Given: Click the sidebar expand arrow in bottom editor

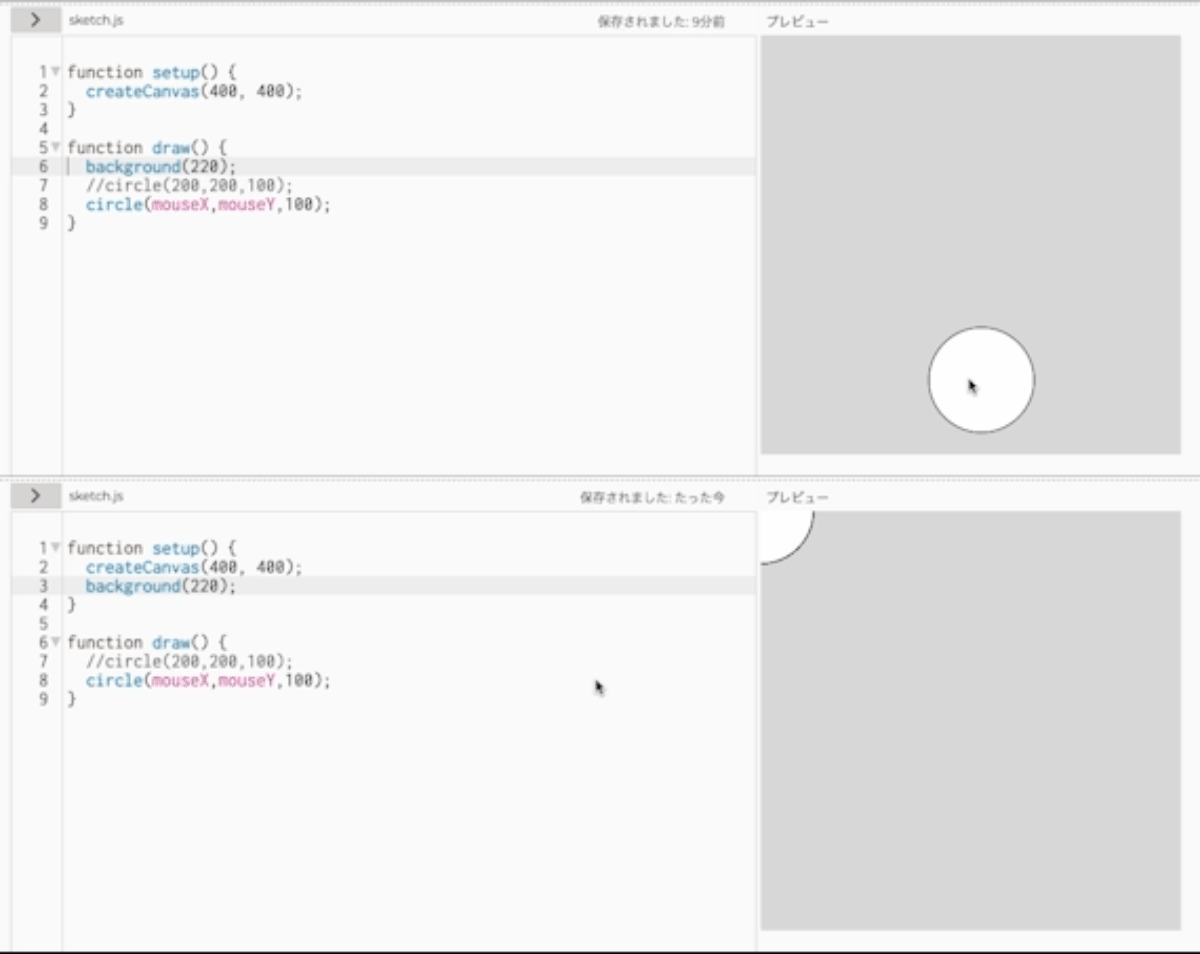Looking at the screenshot, I should coord(36,496).
